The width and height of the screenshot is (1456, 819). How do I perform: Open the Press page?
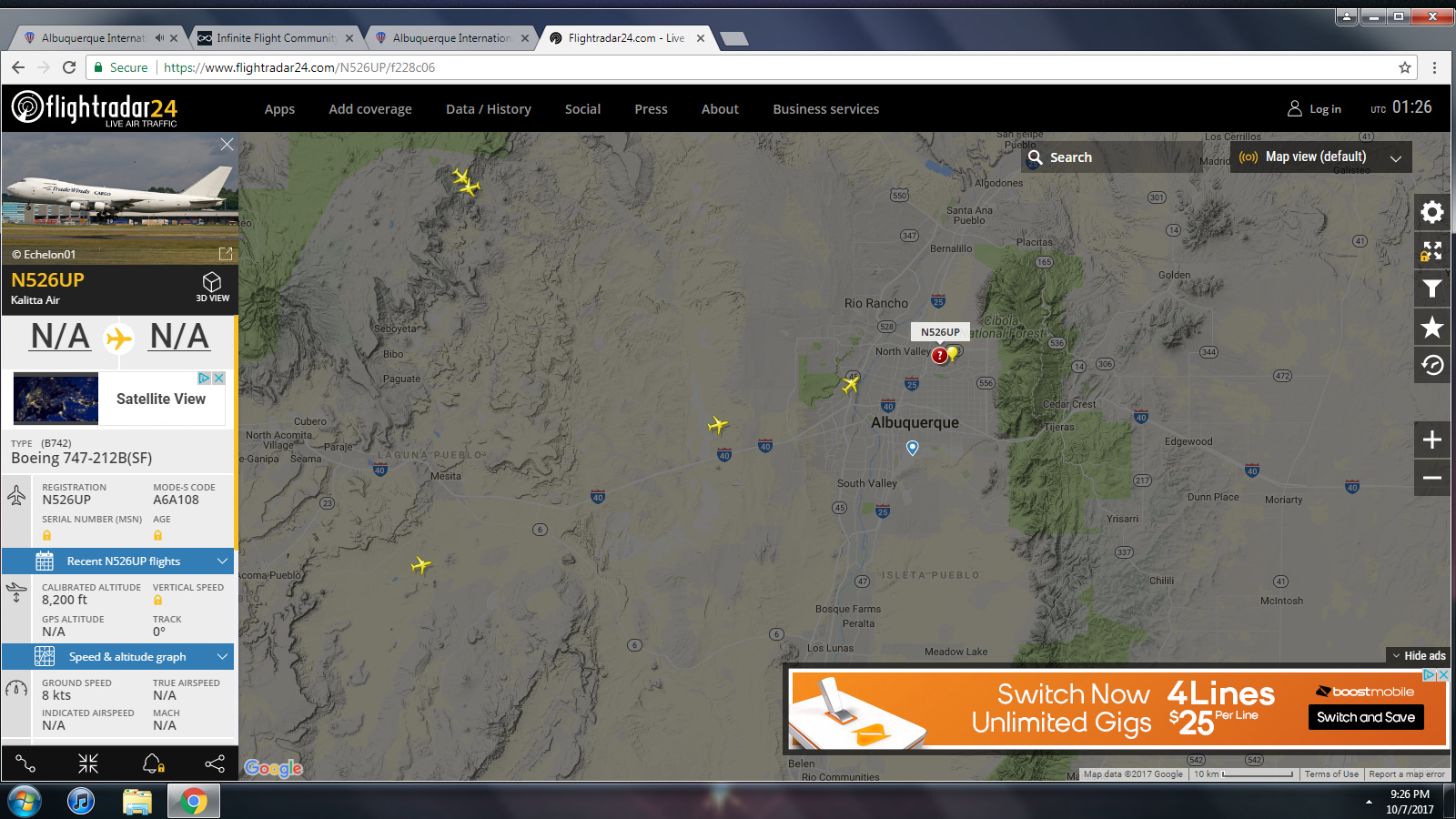651,109
